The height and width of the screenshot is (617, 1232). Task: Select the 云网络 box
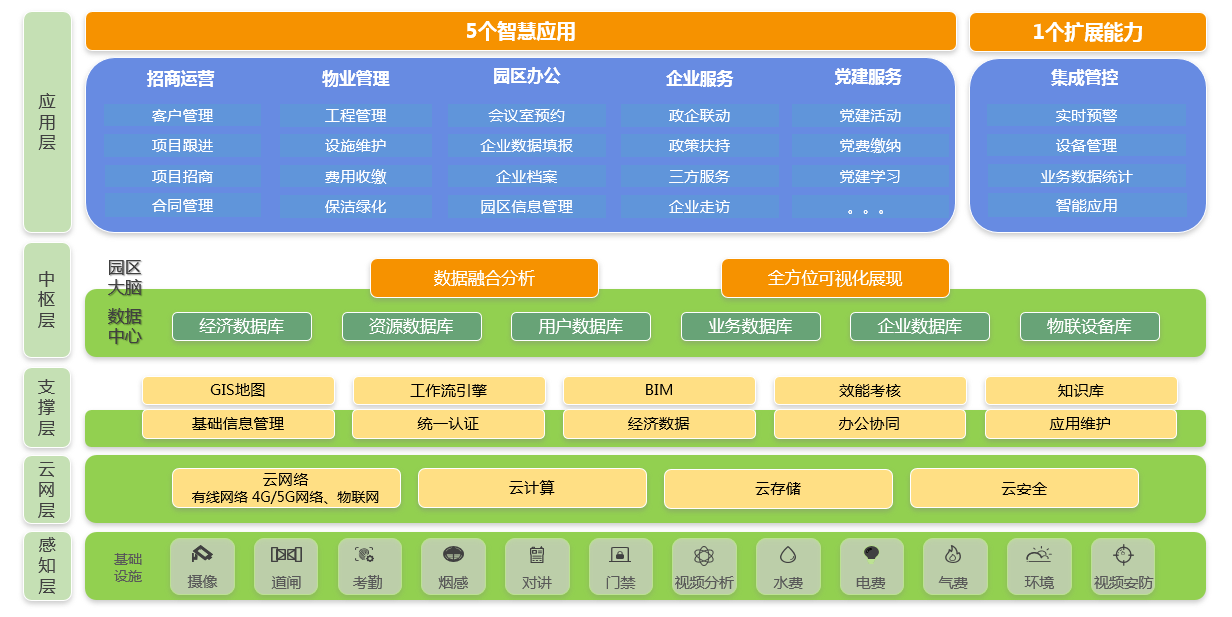[286, 489]
